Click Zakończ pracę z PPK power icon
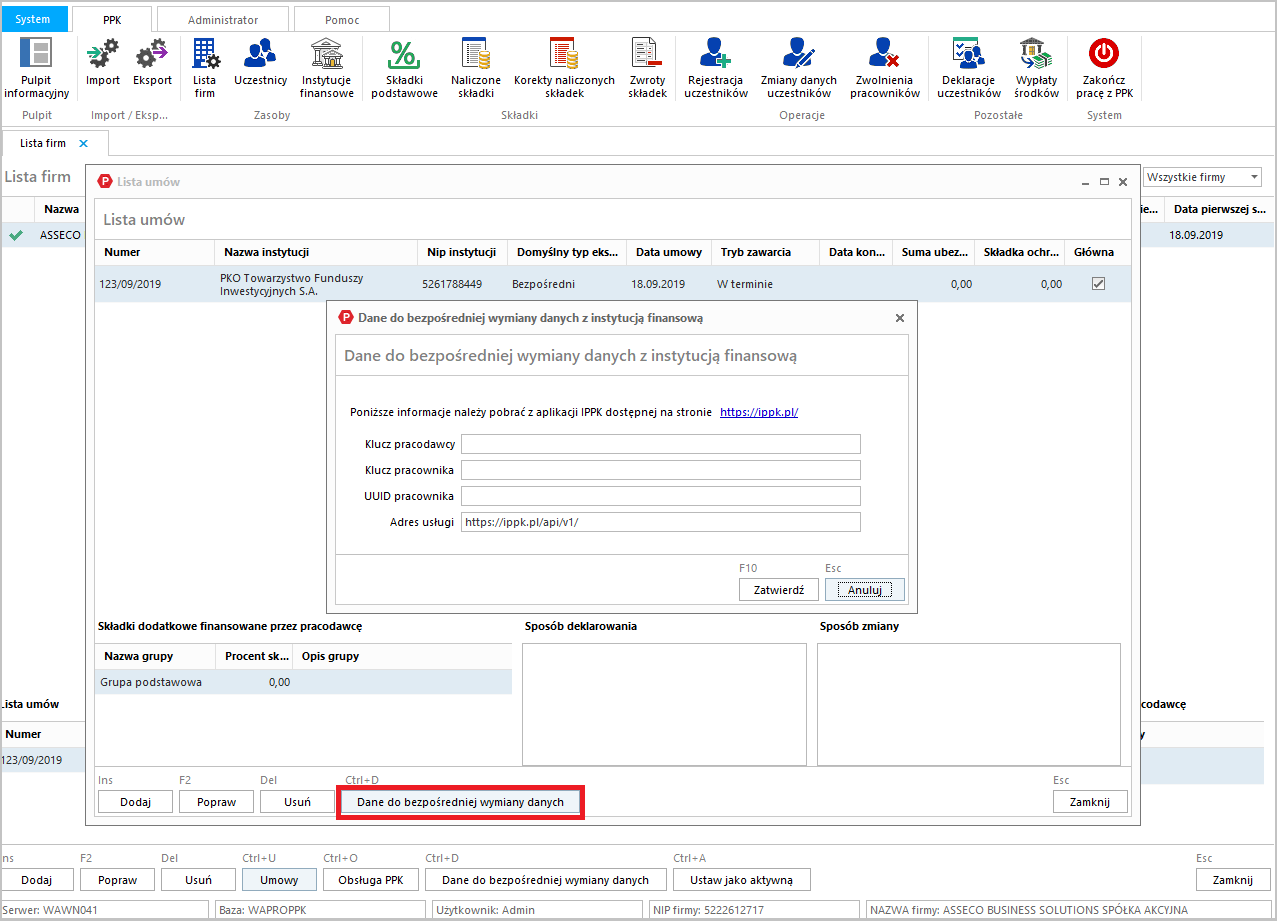Viewport: 1277px width, 921px height. 1104,54
